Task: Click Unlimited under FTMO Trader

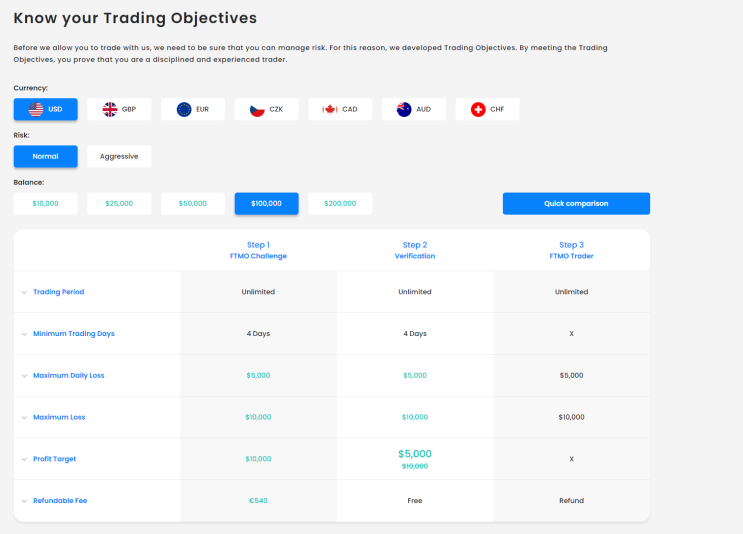Action: click(x=571, y=292)
